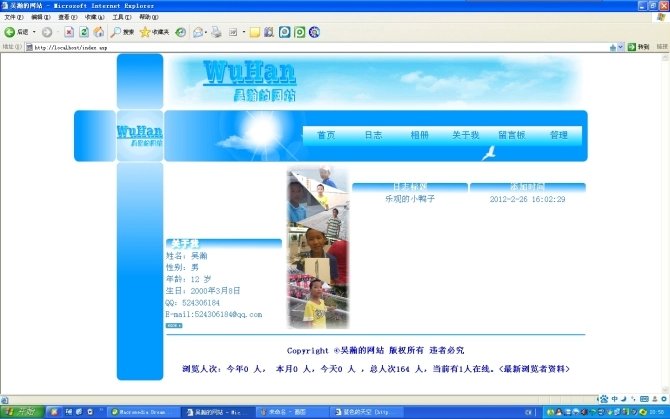Go to the Home page icon
The height and width of the screenshot is (419, 670).
99,32
